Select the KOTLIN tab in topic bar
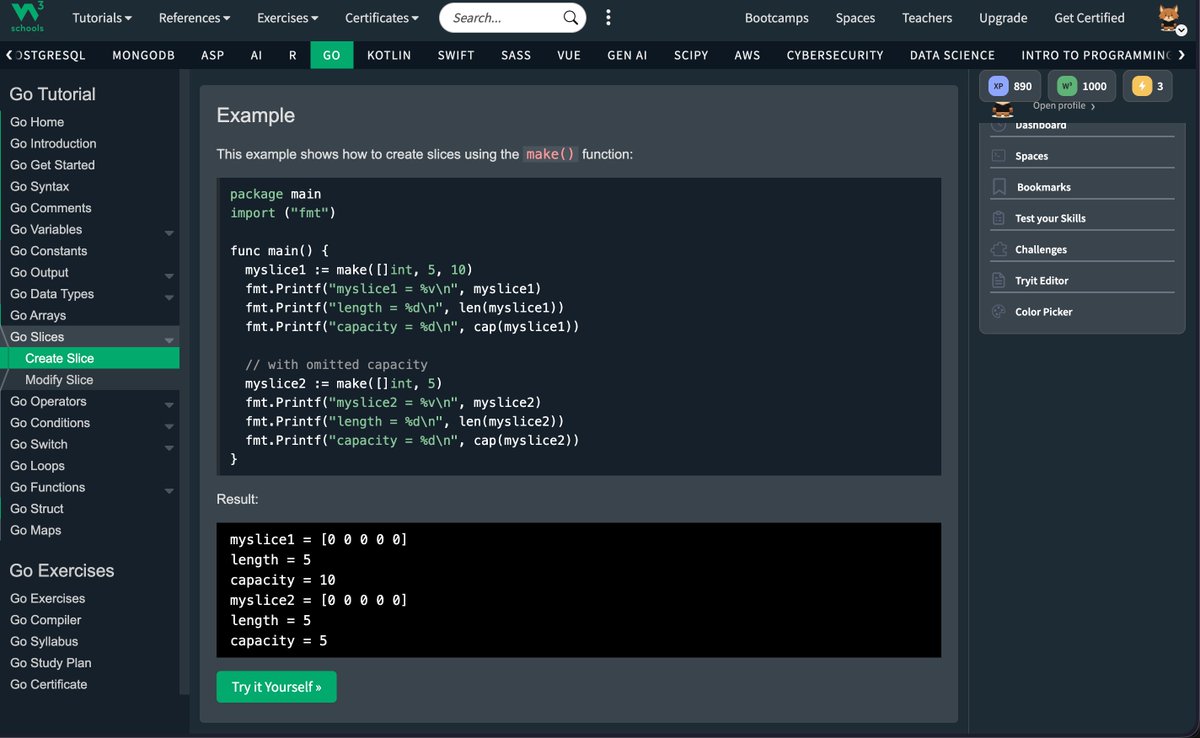 pos(389,55)
